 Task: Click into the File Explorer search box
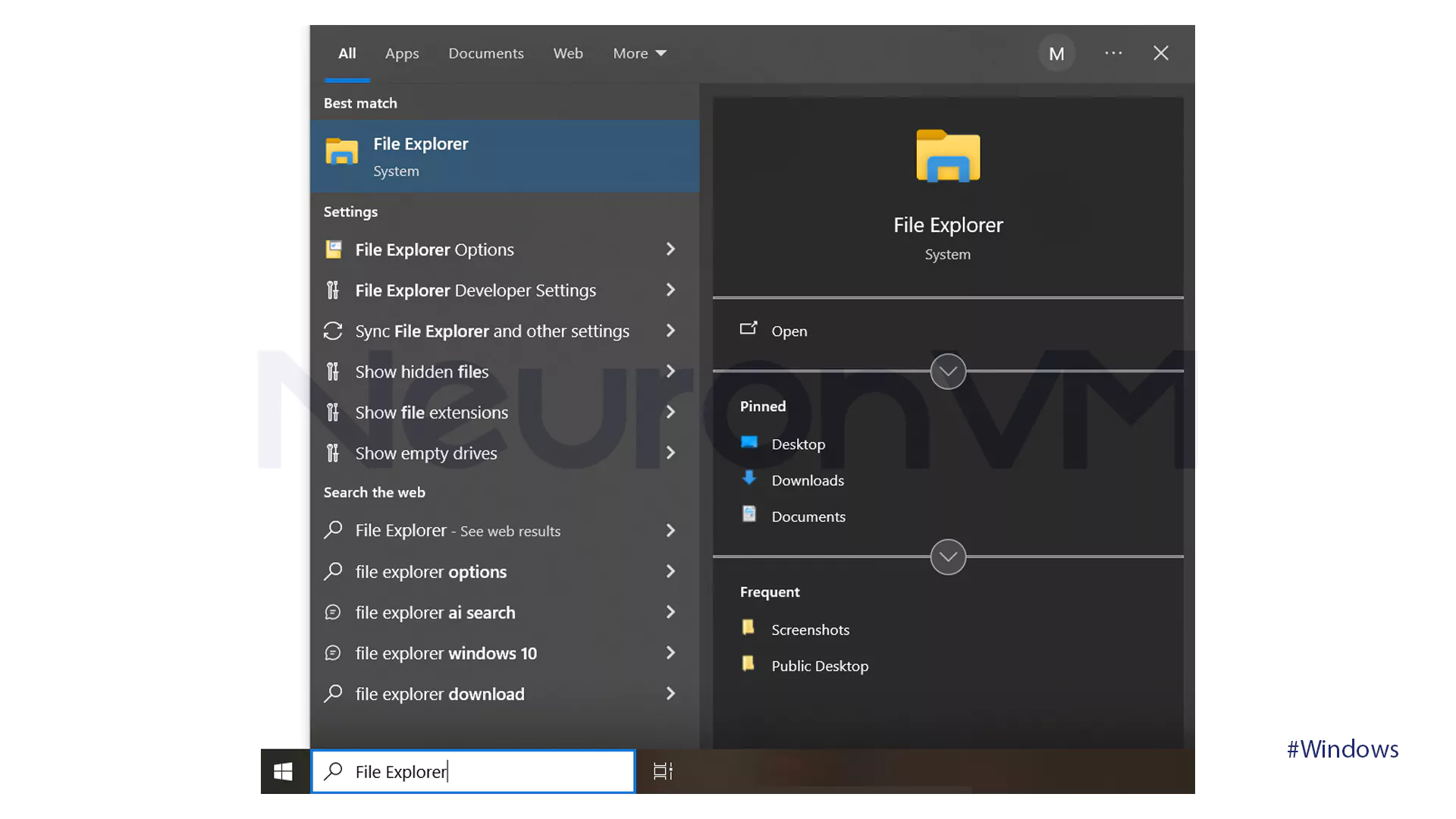click(x=473, y=771)
